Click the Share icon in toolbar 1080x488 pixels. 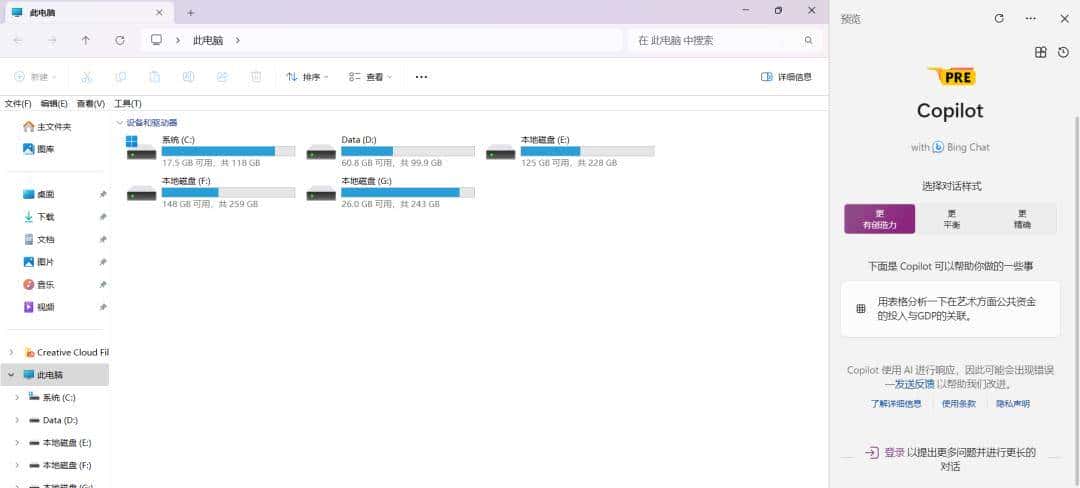point(222,77)
